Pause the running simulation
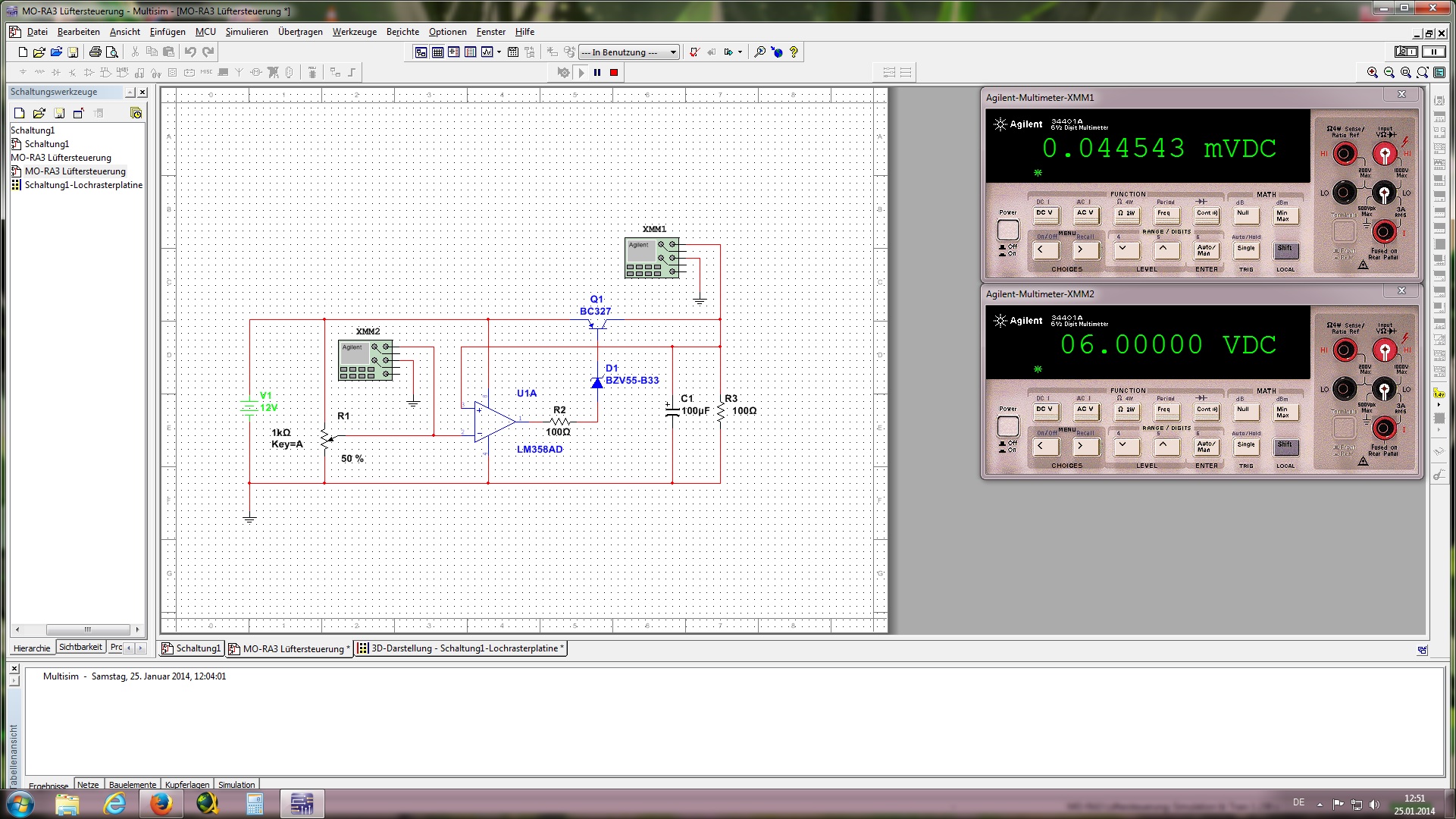The height and width of the screenshot is (819, 1456). (597, 73)
